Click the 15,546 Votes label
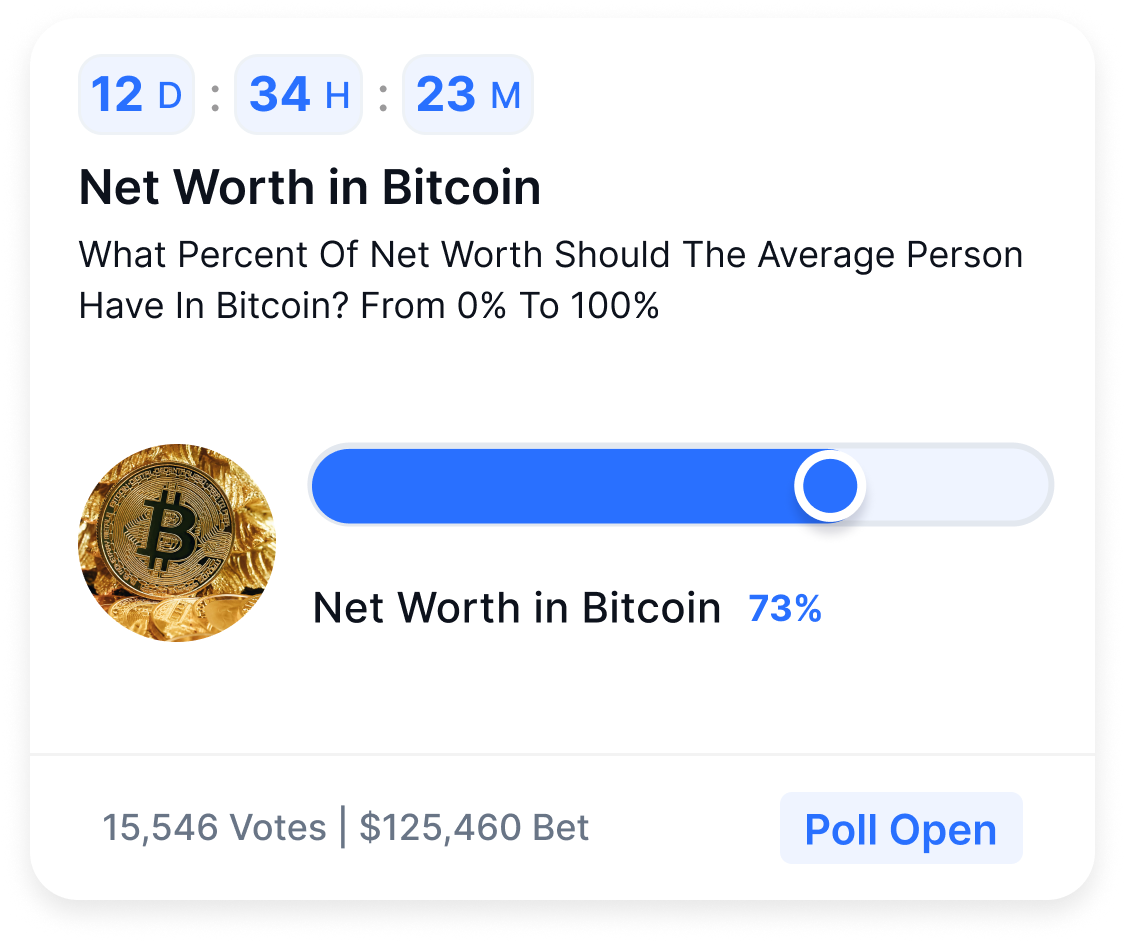Screen dimensions: 1125x942 tap(214, 828)
